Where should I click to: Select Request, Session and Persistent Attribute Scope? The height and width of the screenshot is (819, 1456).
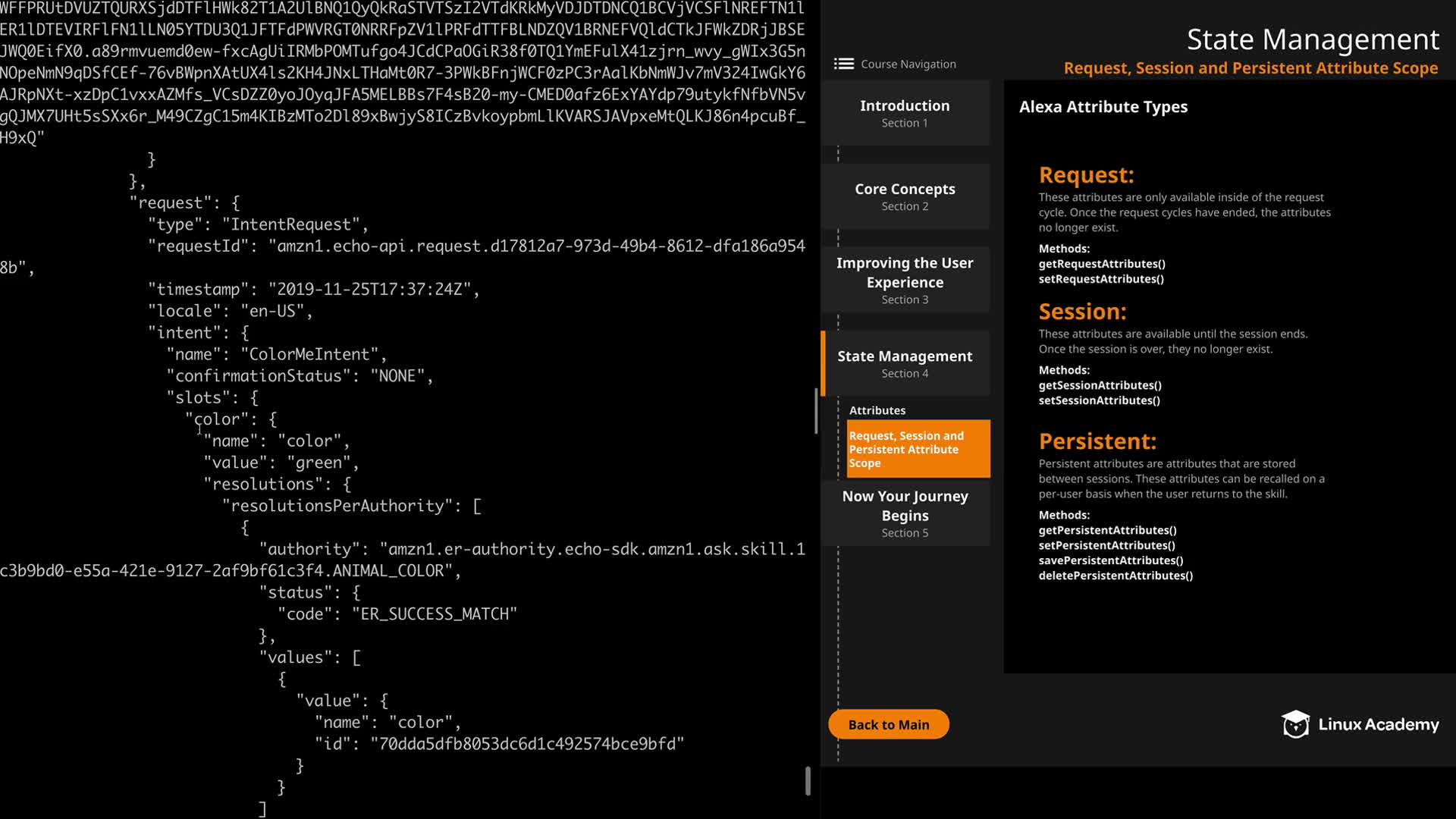coord(918,449)
